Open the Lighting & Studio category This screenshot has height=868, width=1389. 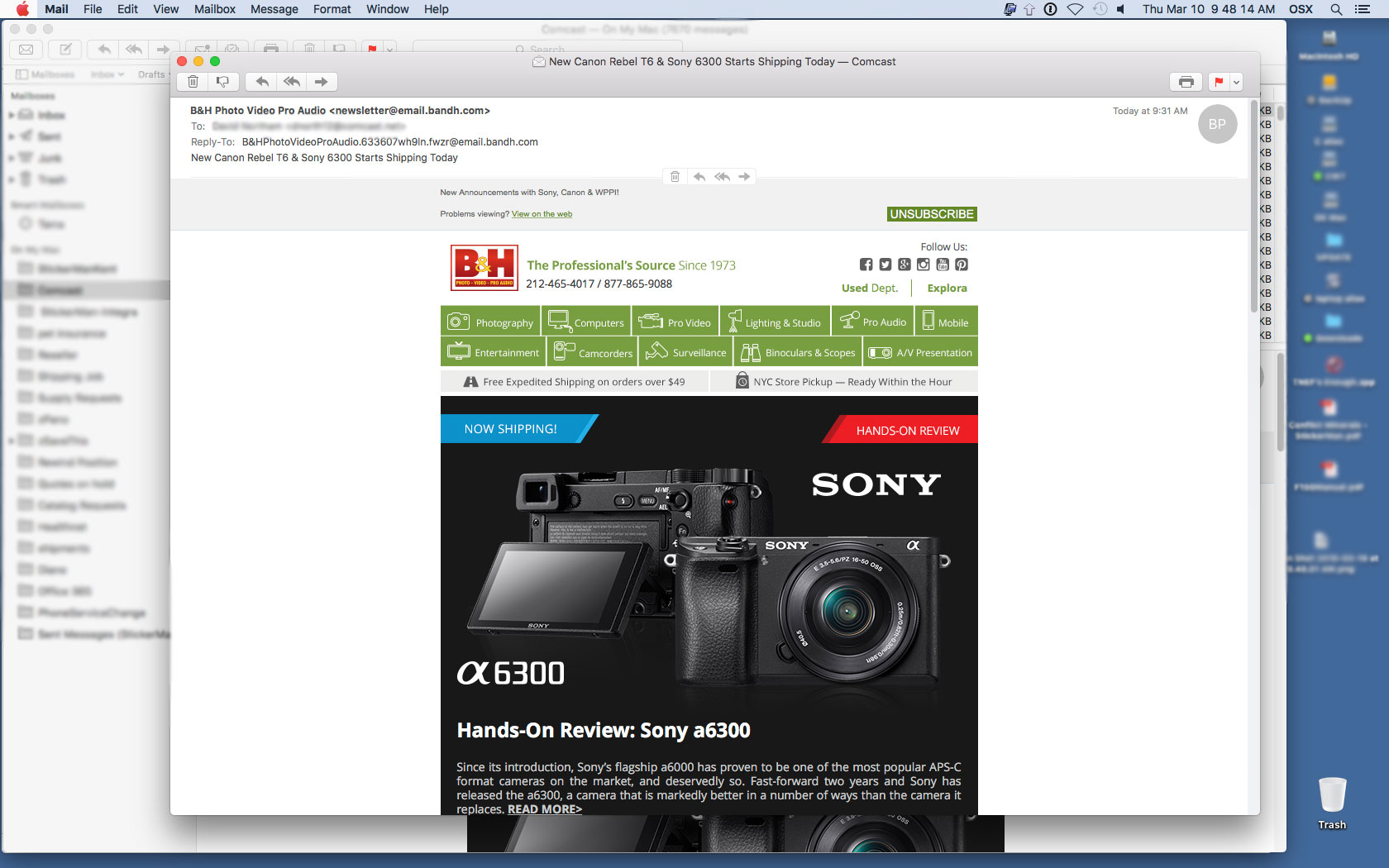(x=775, y=322)
